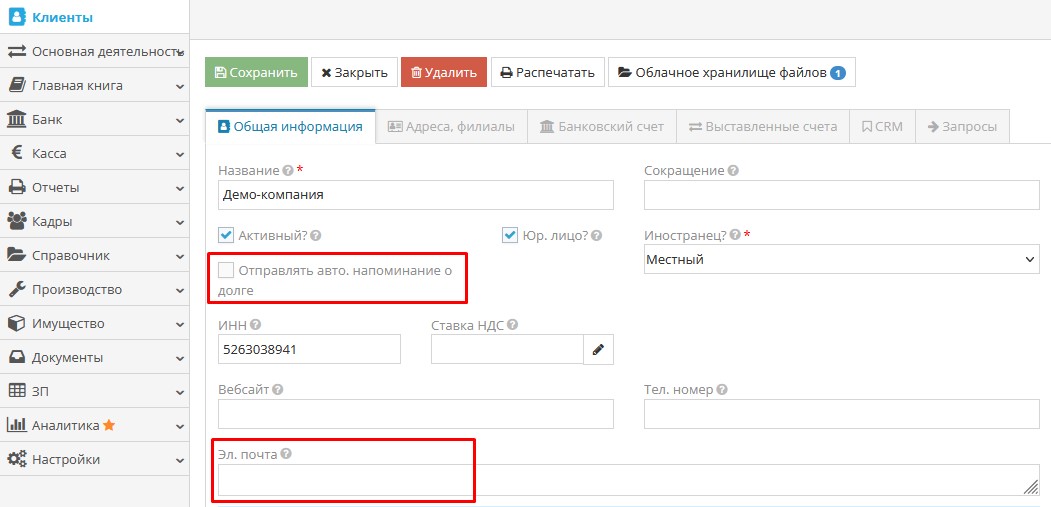Click the pencil edit icon beside Ставка НДС
The image size is (1051, 507).
(x=598, y=349)
